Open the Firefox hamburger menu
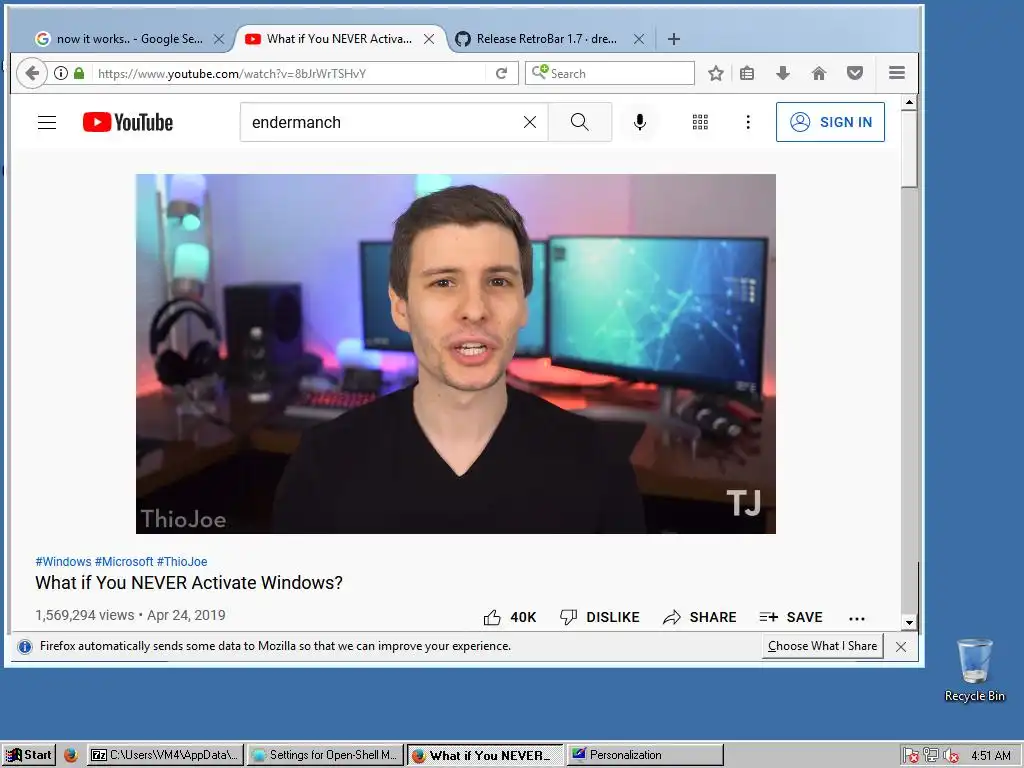This screenshot has height=768, width=1024. click(897, 72)
